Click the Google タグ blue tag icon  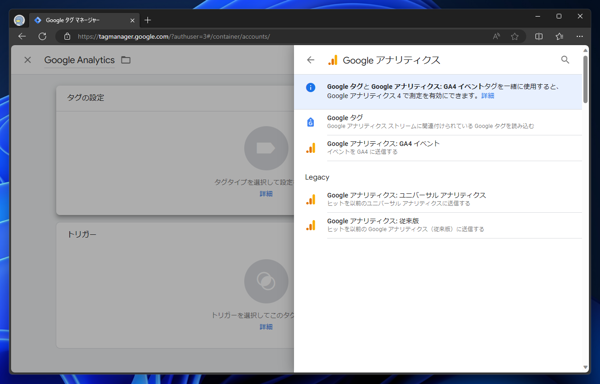tap(310, 122)
